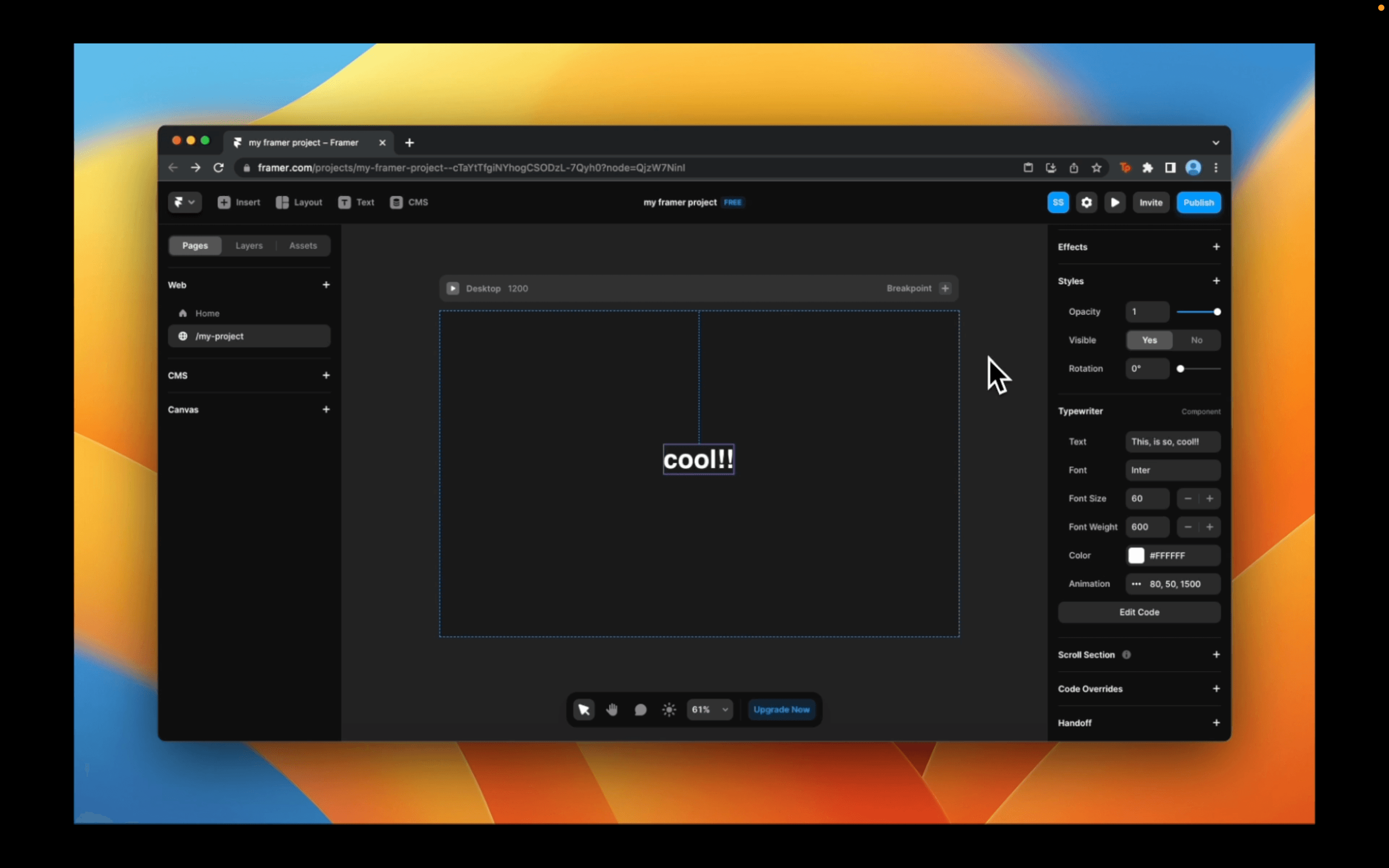Select the Text tool in top toolbar
This screenshot has height=868, width=1389.
(x=356, y=202)
